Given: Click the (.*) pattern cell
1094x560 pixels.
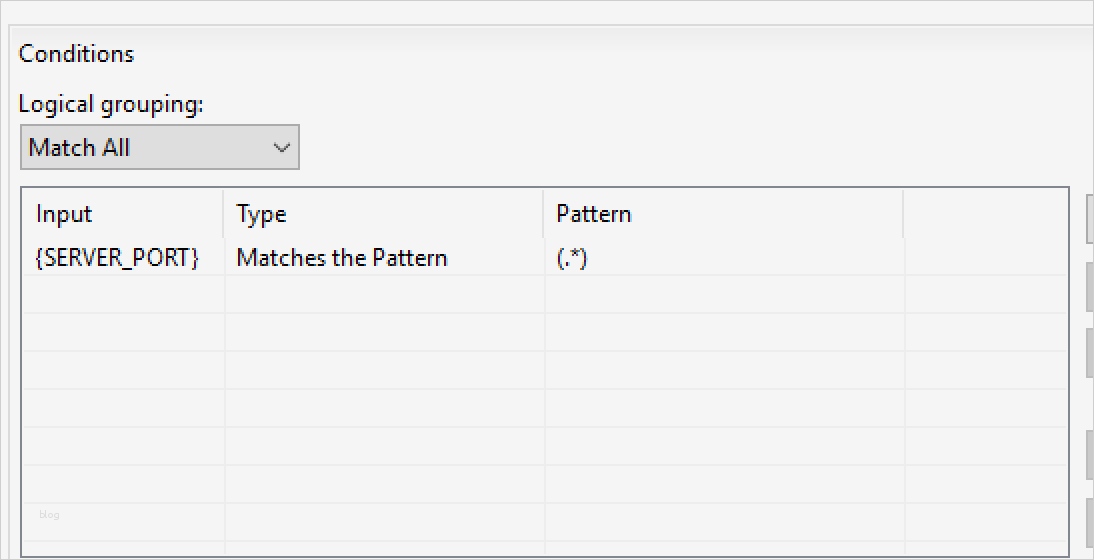Looking at the screenshot, I should click(572, 258).
